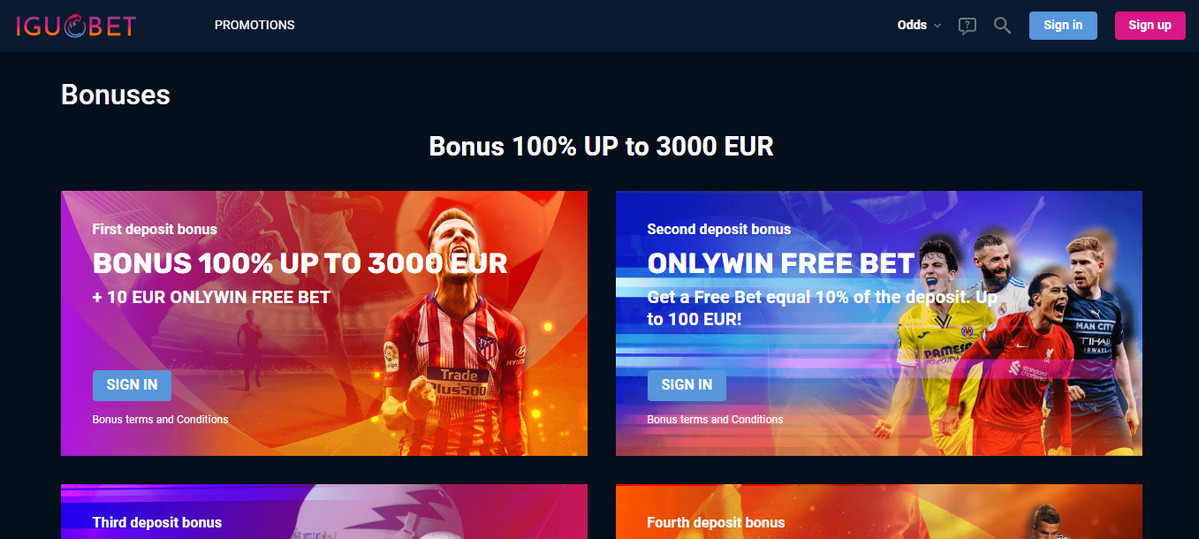Click the BONUS 100% UP TO 3000 EUR title

300,264
